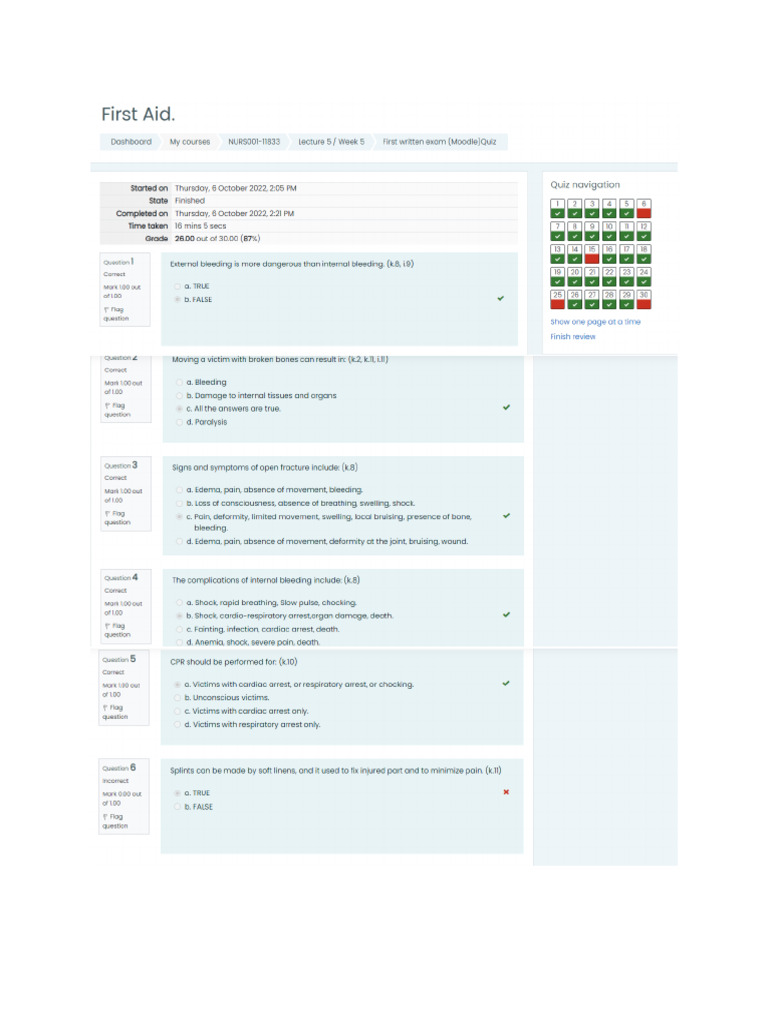This screenshot has height=1024, width=768.
Task: Jump to question 30 in quiz navigation
Action: (x=643, y=299)
